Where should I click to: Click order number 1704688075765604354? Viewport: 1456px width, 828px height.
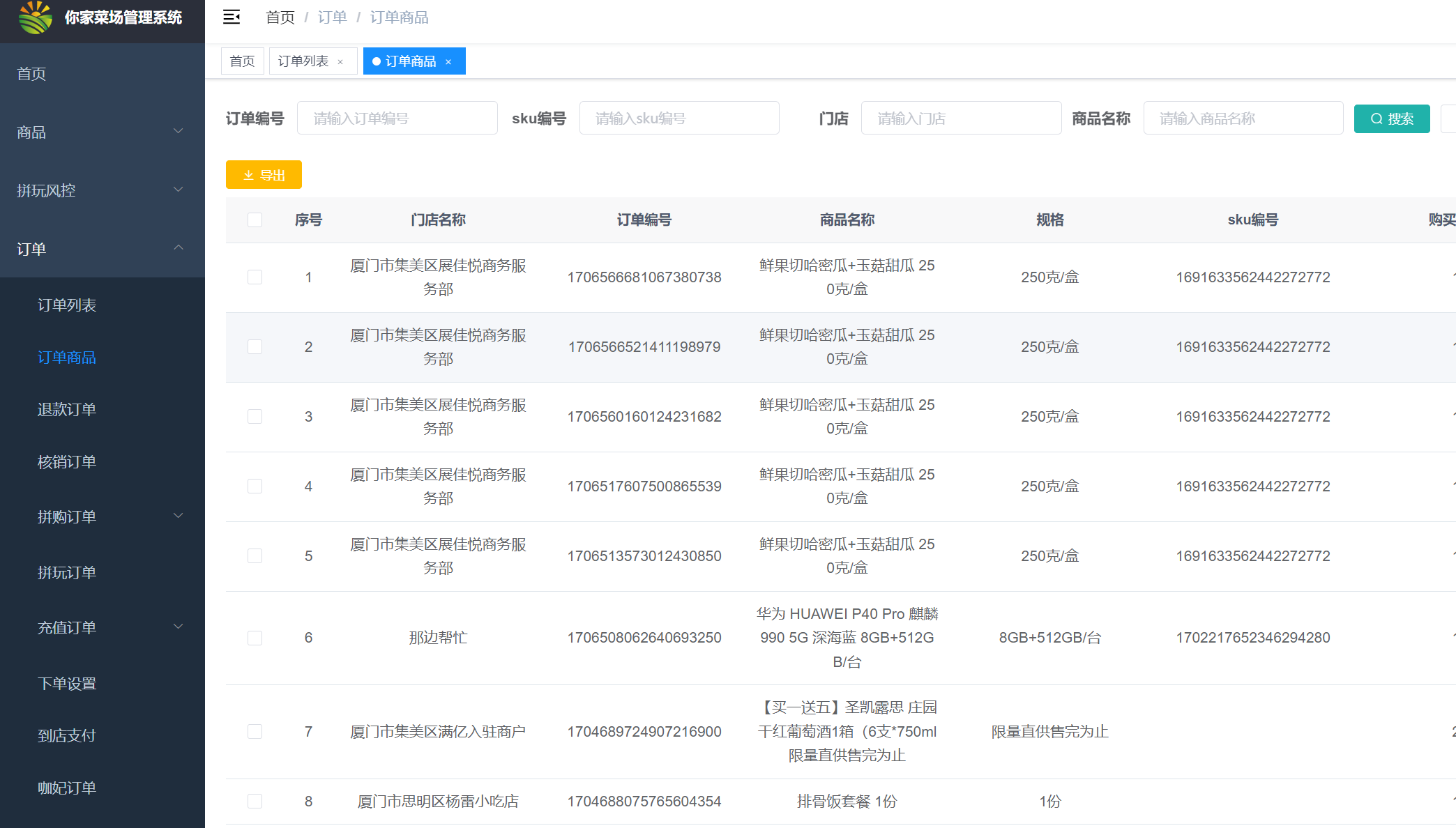pos(644,802)
